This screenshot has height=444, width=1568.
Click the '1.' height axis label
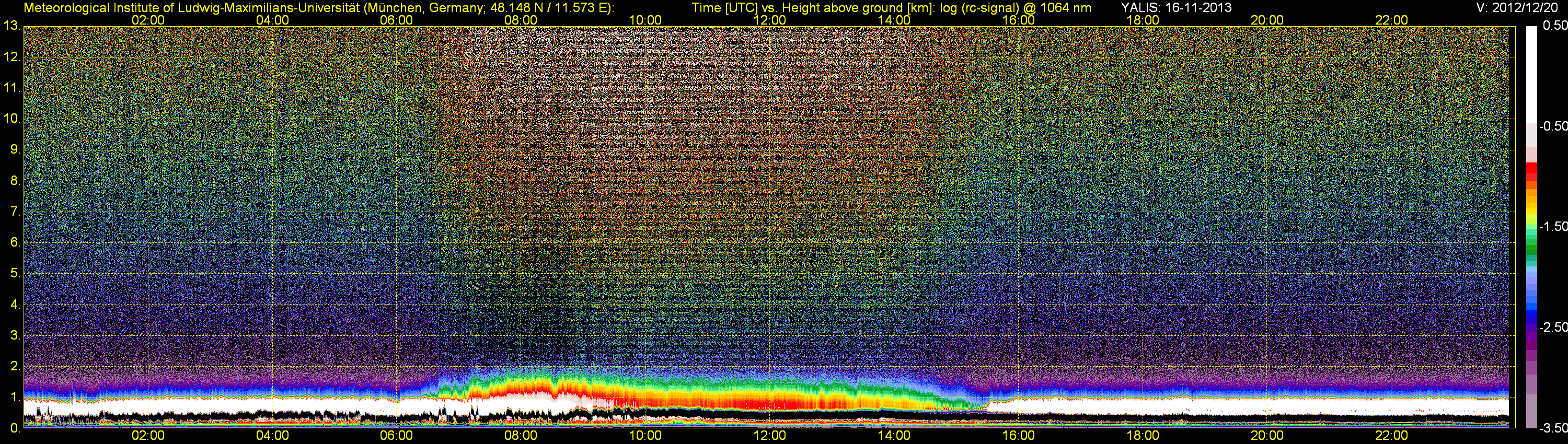(x=15, y=397)
